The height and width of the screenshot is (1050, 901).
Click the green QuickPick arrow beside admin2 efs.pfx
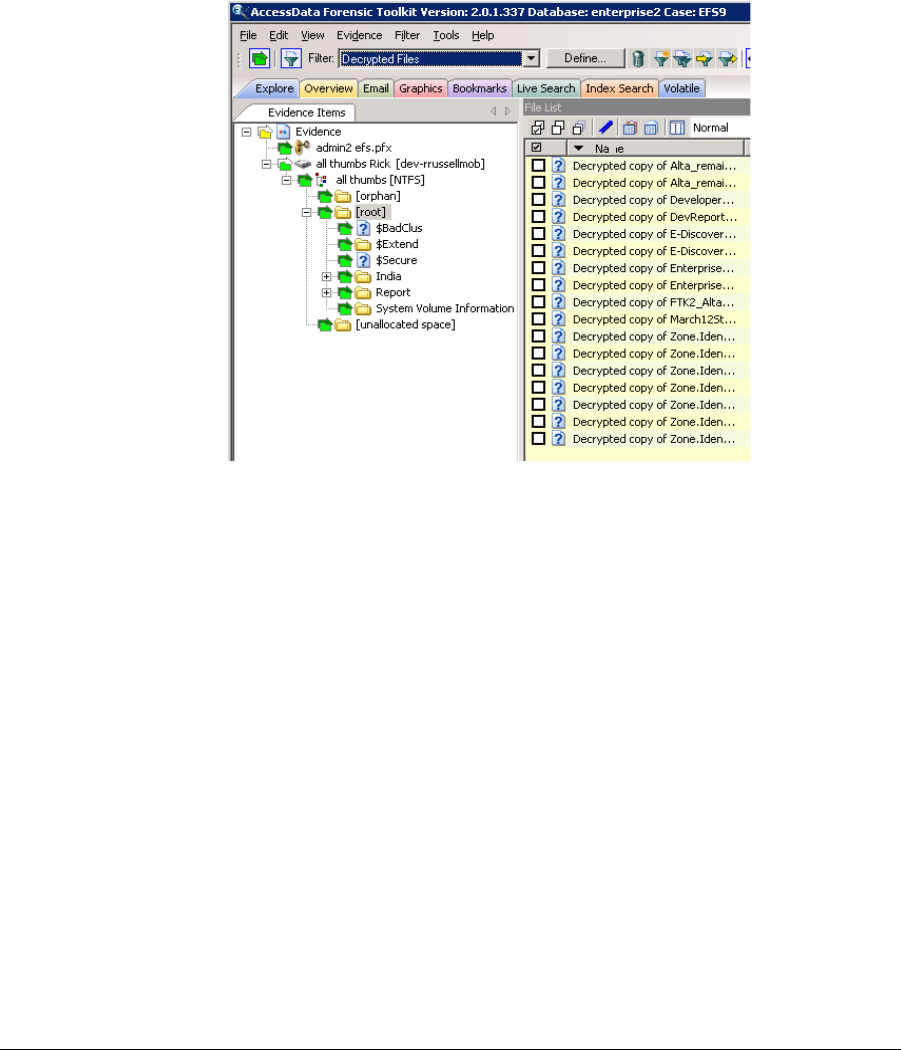(x=285, y=148)
